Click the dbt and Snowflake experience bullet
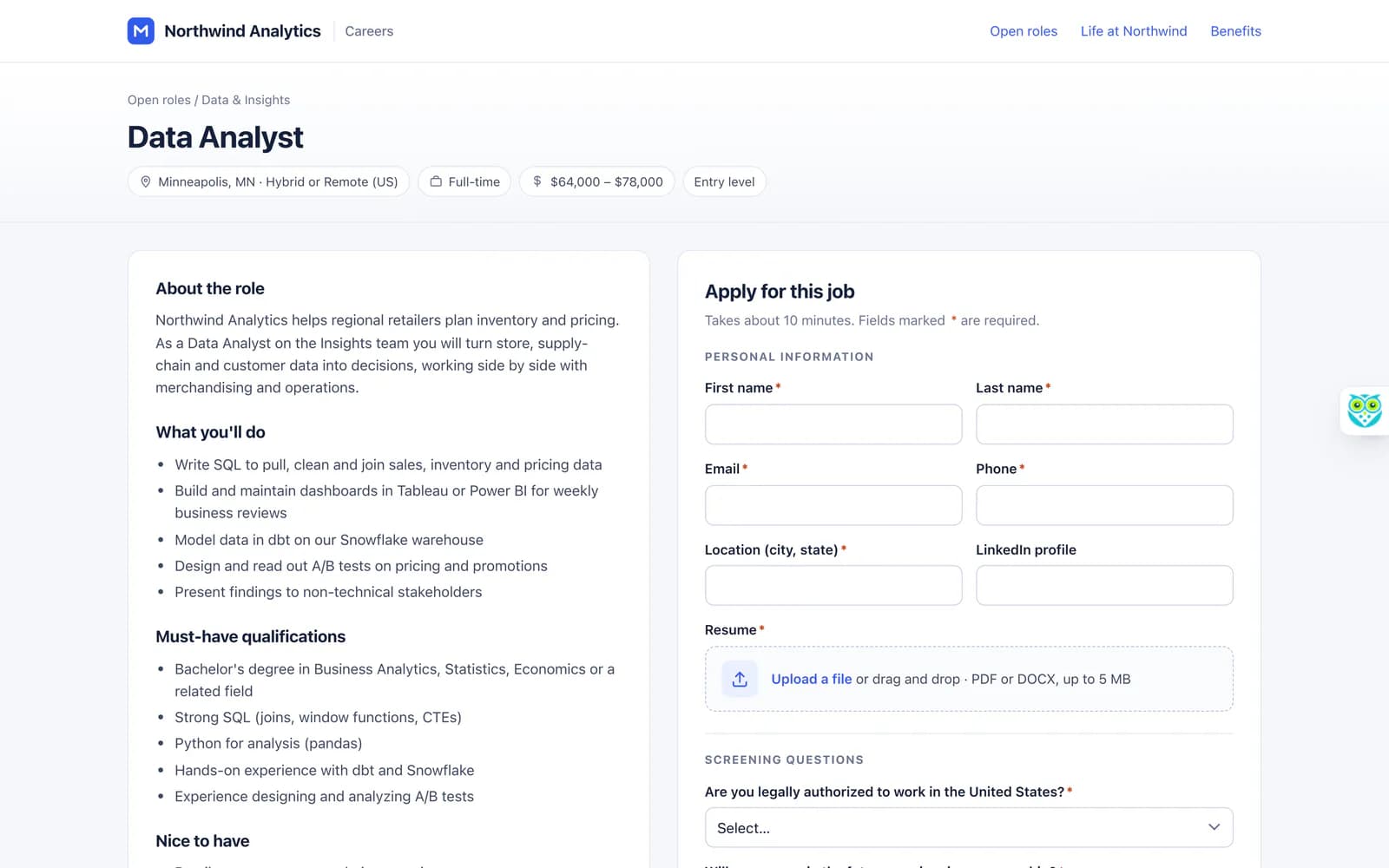Viewport: 1389px width, 868px height. (x=325, y=770)
